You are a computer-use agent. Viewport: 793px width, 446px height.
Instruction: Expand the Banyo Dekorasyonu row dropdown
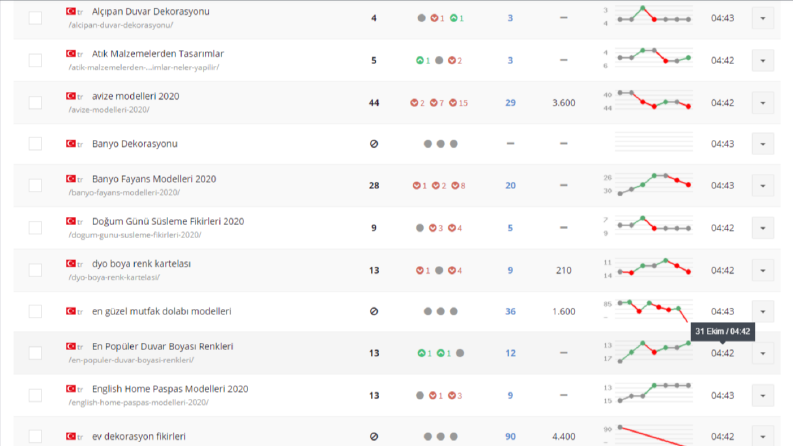763,144
